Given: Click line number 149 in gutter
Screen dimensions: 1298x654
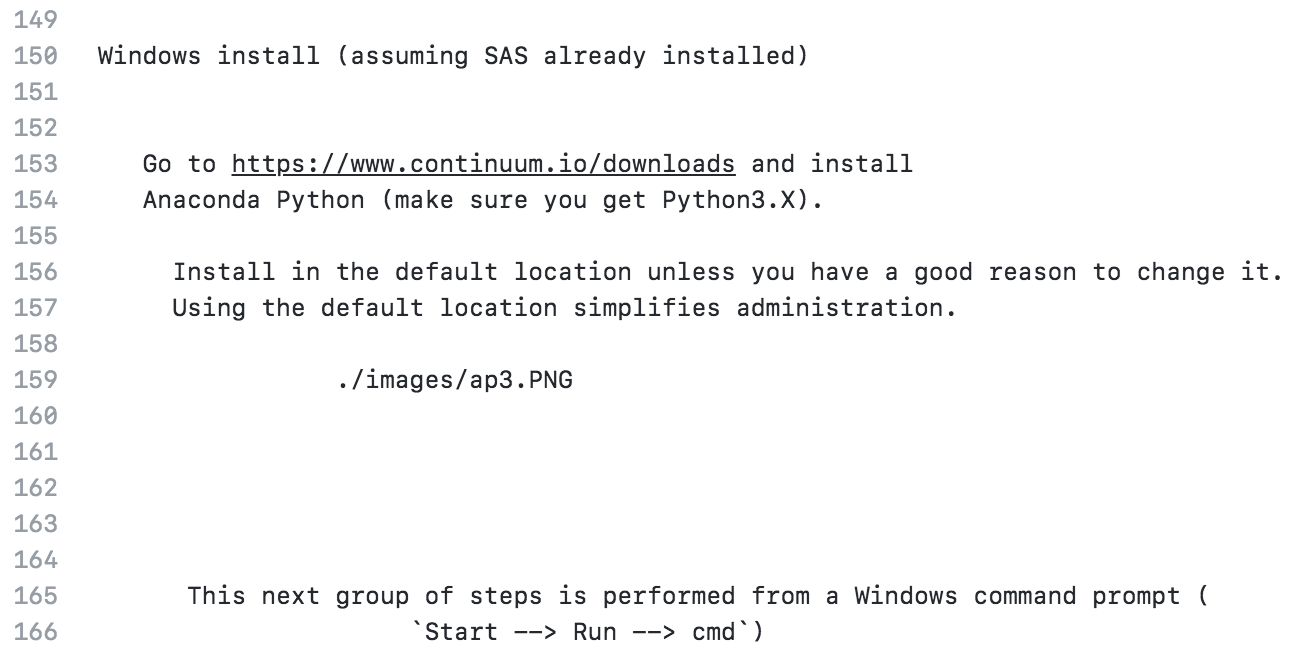Looking at the screenshot, I should [x=36, y=20].
